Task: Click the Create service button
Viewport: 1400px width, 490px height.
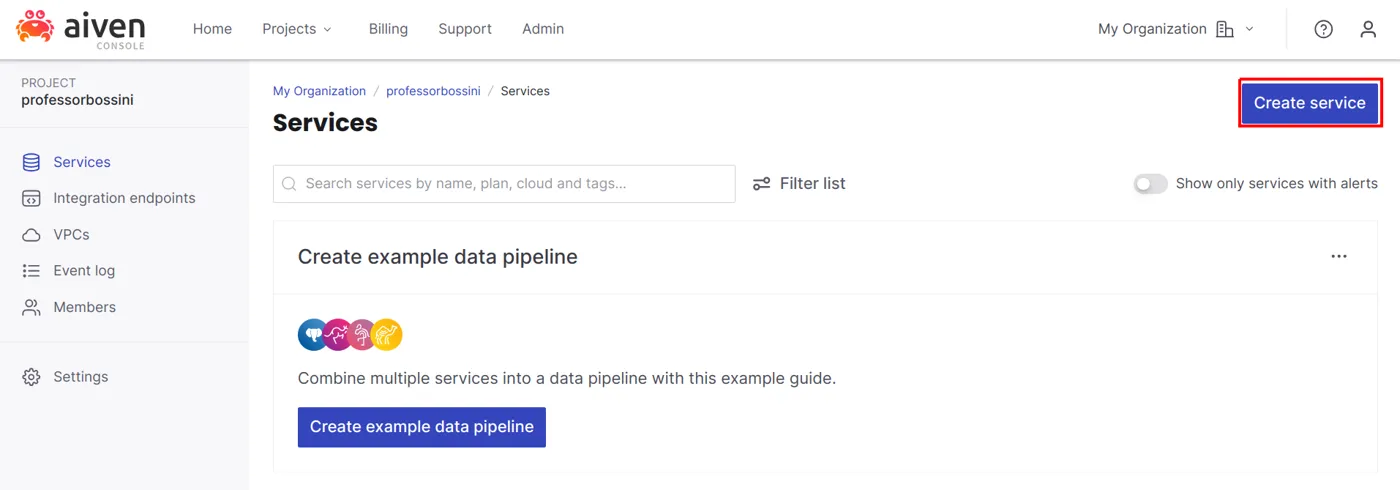Action: pos(1310,103)
